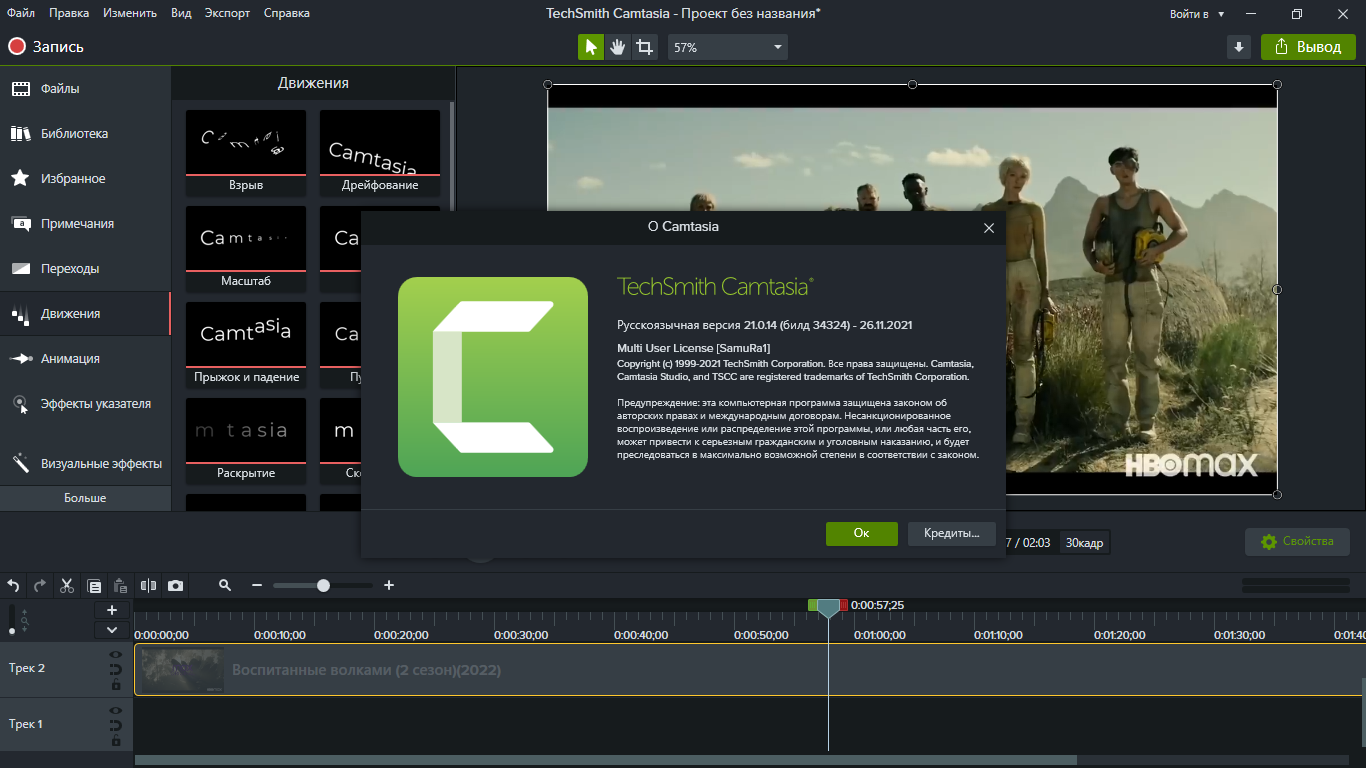The height and width of the screenshot is (768, 1366).
Task: Click the Undo arrow in timeline toolbar
Action: coord(14,586)
